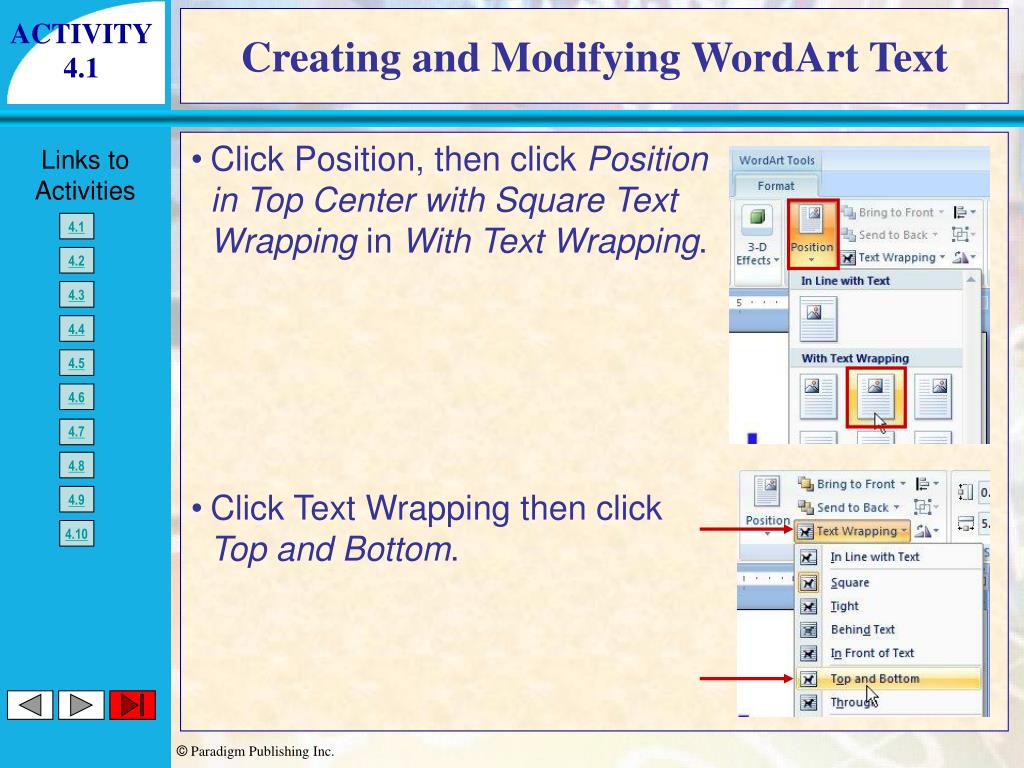
Task: Select Square wrapping option
Action: coord(889,583)
